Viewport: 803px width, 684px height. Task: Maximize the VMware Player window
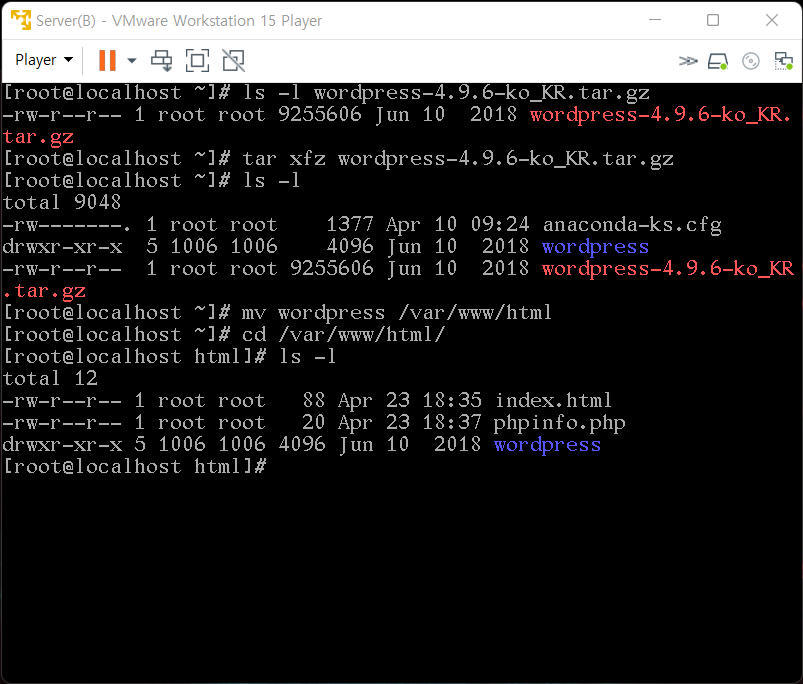[713, 20]
